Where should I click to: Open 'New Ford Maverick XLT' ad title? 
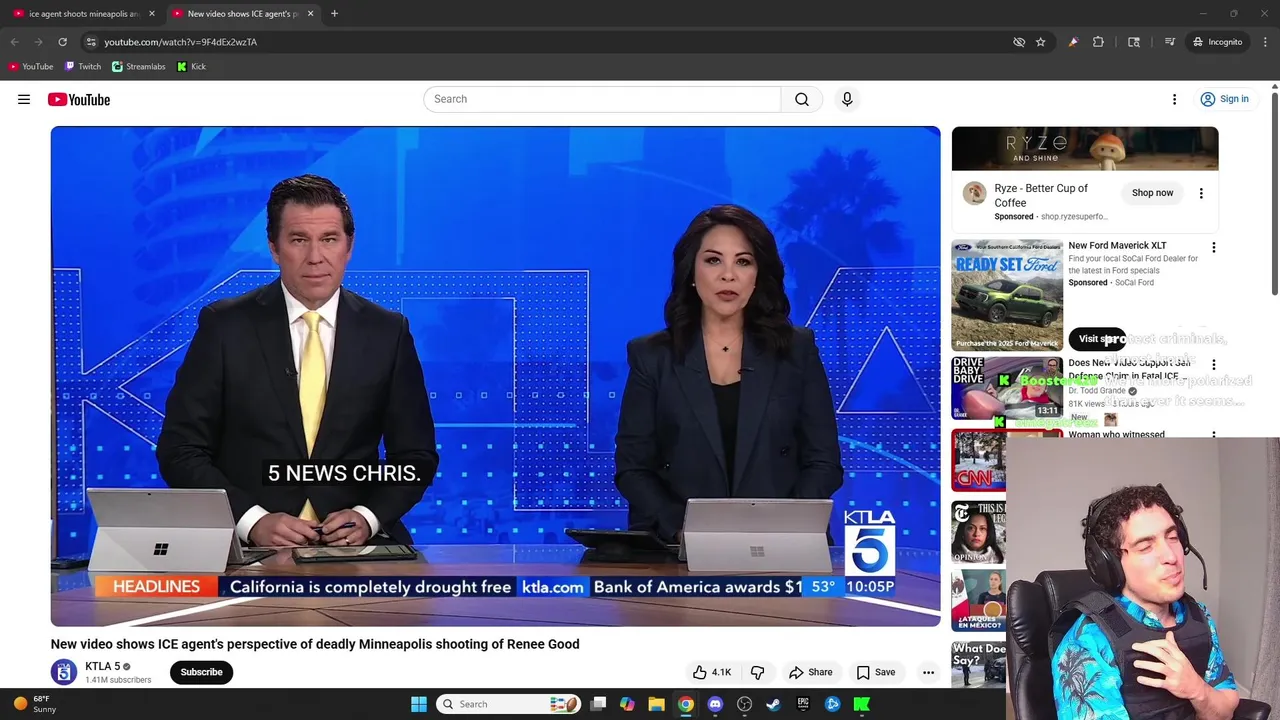tap(1117, 245)
